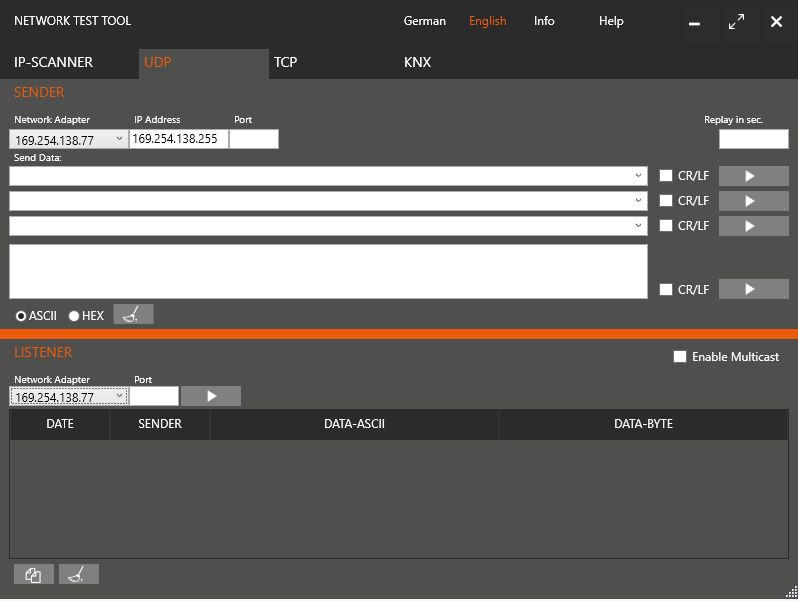Tick the Enable Multicast checkbox
The image size is (798, 601).
coord(680,357)
